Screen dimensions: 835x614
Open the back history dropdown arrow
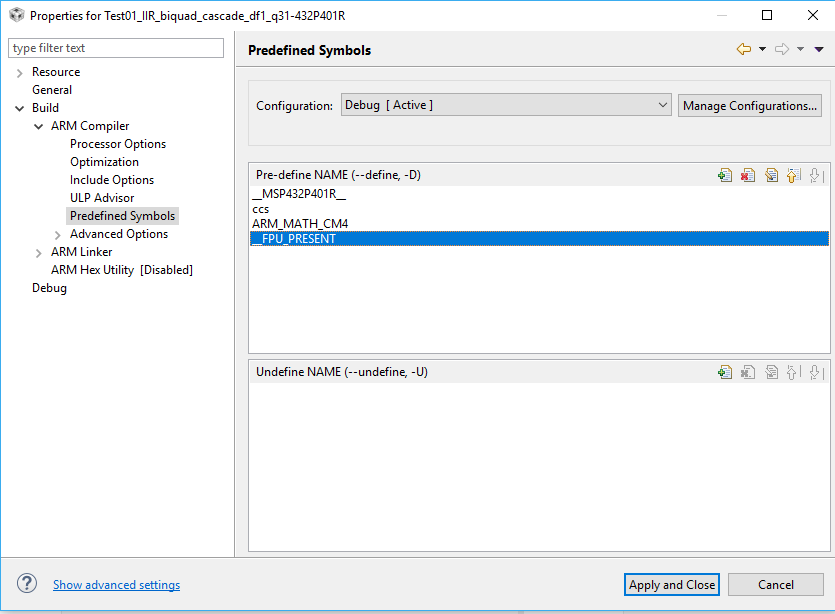[x=762, y=49]
